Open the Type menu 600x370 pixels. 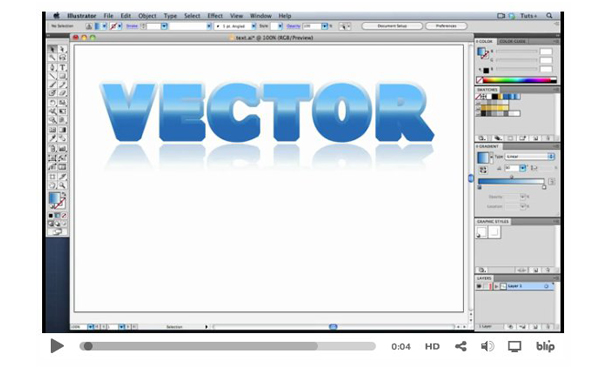(x=170, y=16)
